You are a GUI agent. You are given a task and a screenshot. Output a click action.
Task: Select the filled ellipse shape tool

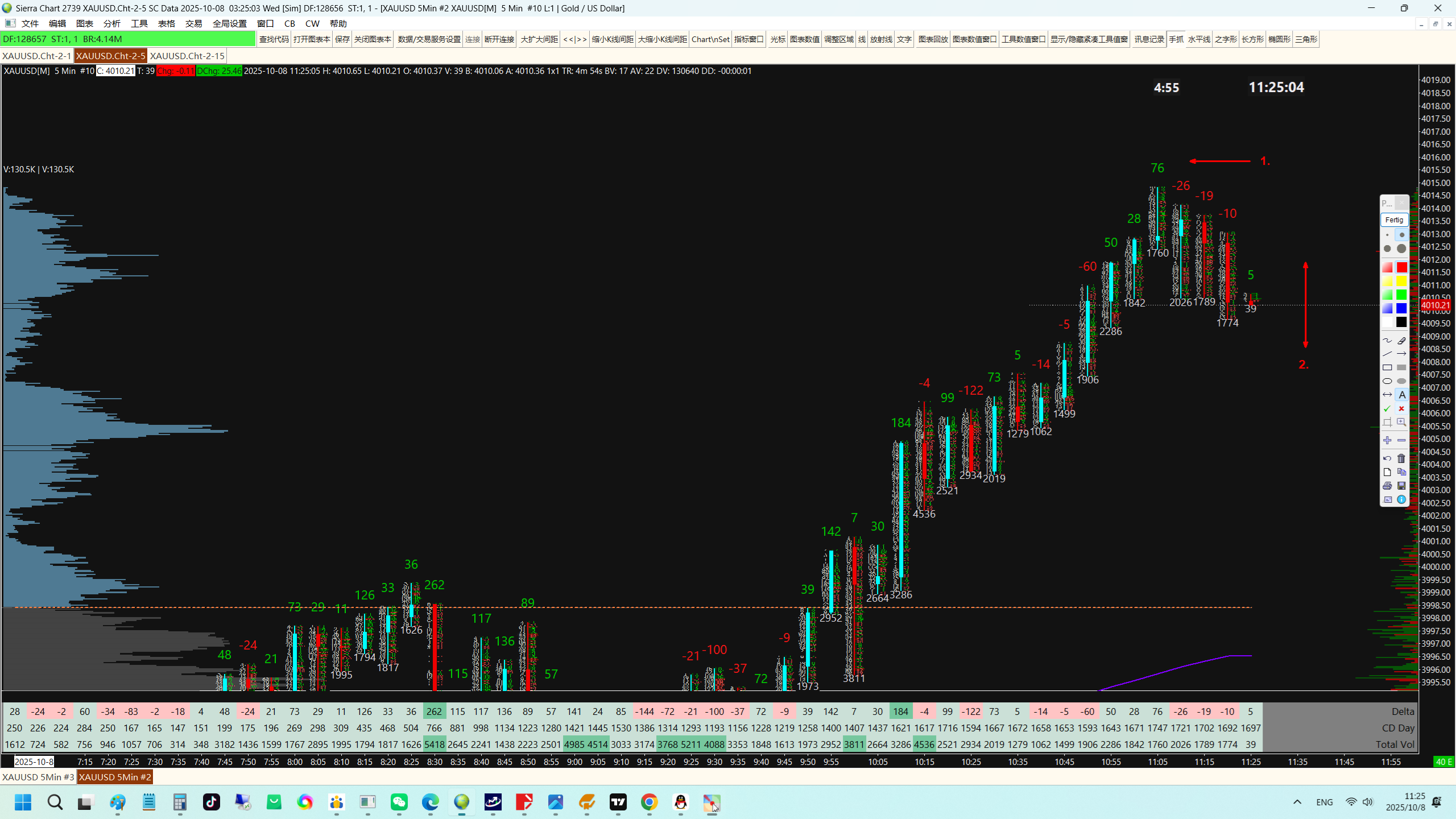click(x=1401, y=381)
